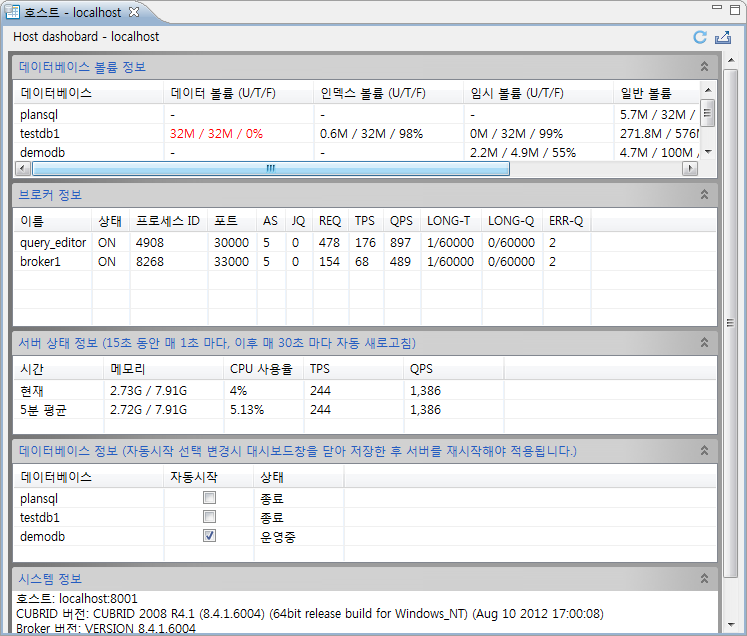The width and height of the screenshot is (747, 636).
Task: Click the host icon on the tab
Action: [13, 10]
